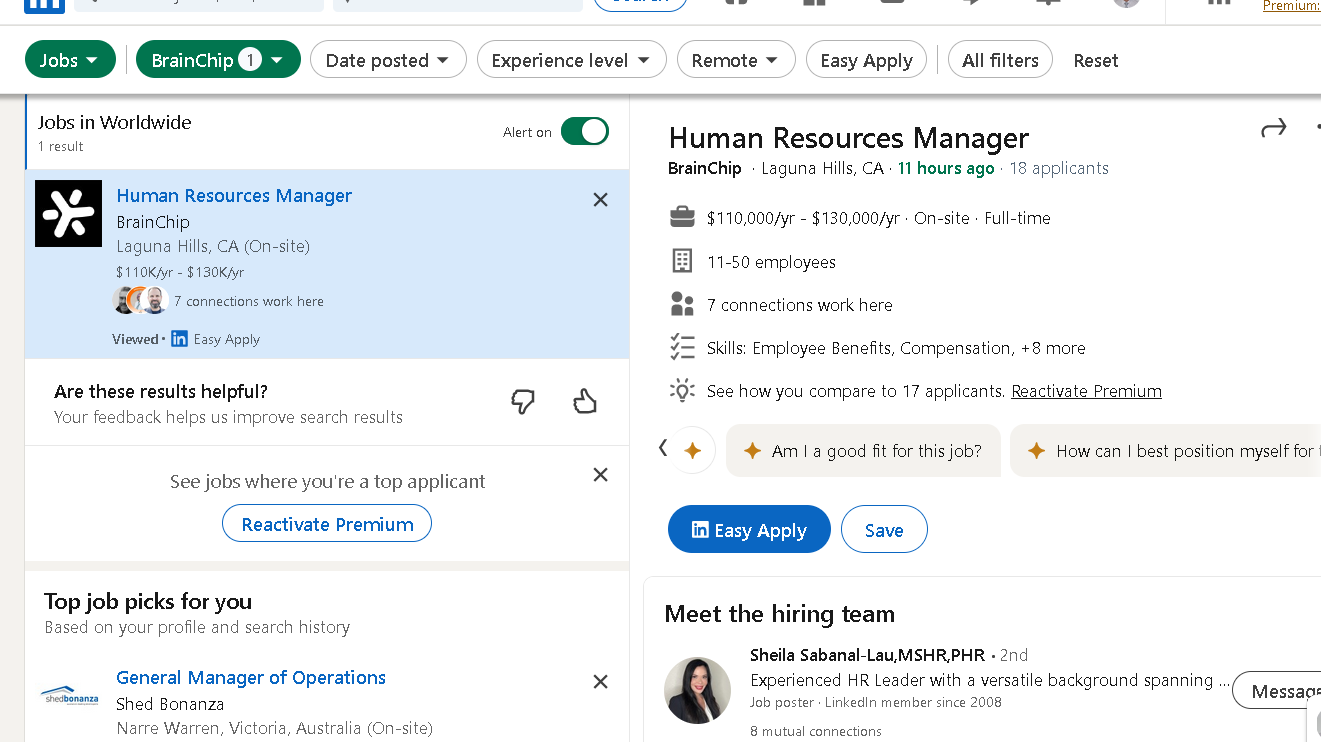
Task: Click the thumbs down feedback icon
Action: (x=522, y=402)
